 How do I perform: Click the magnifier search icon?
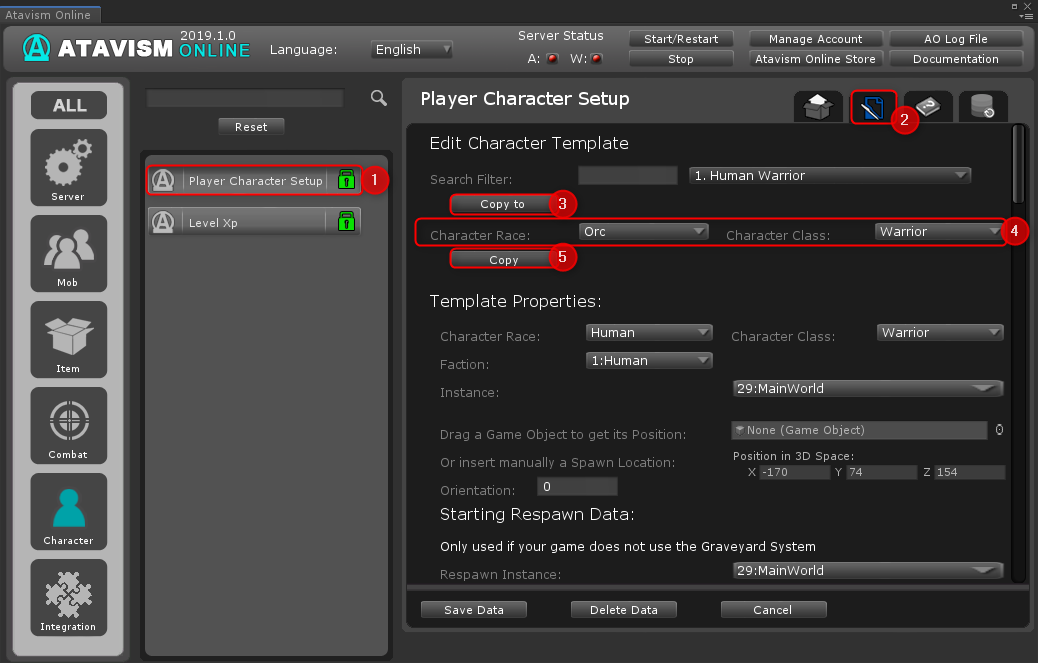click(379, 98)
